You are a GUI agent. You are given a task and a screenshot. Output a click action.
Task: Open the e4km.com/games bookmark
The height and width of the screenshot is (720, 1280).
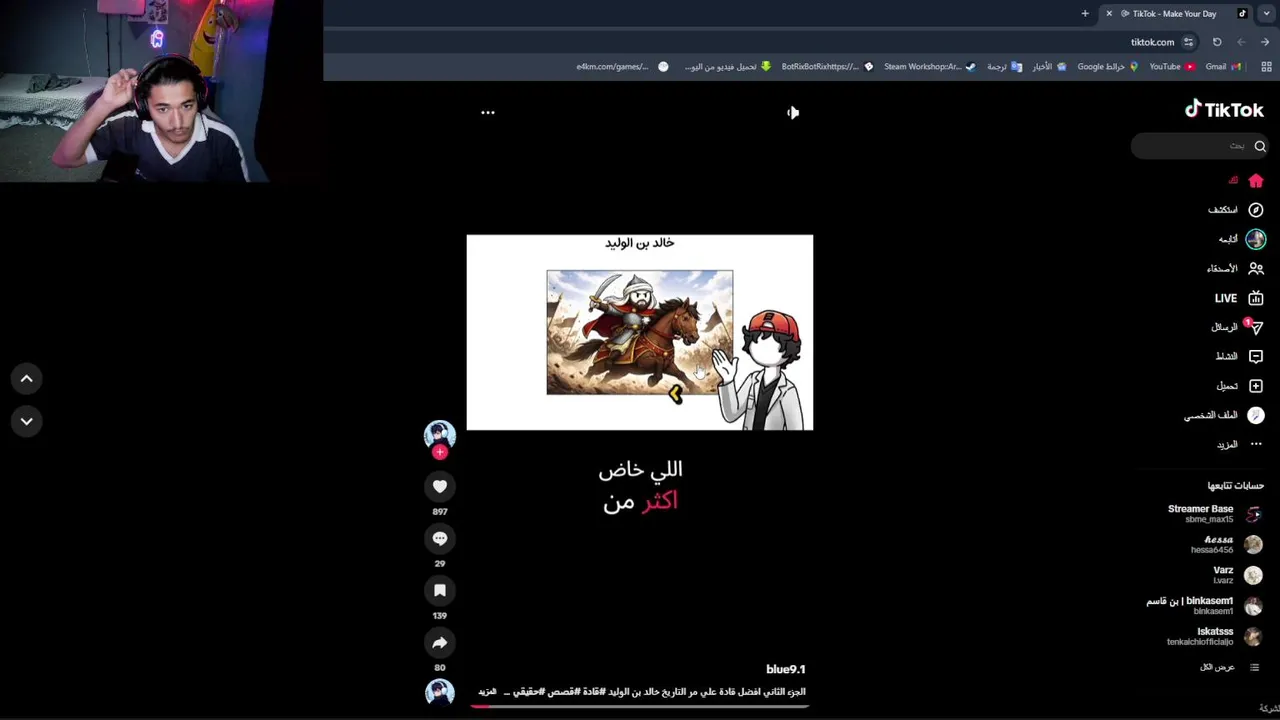(x=622, y=67)
